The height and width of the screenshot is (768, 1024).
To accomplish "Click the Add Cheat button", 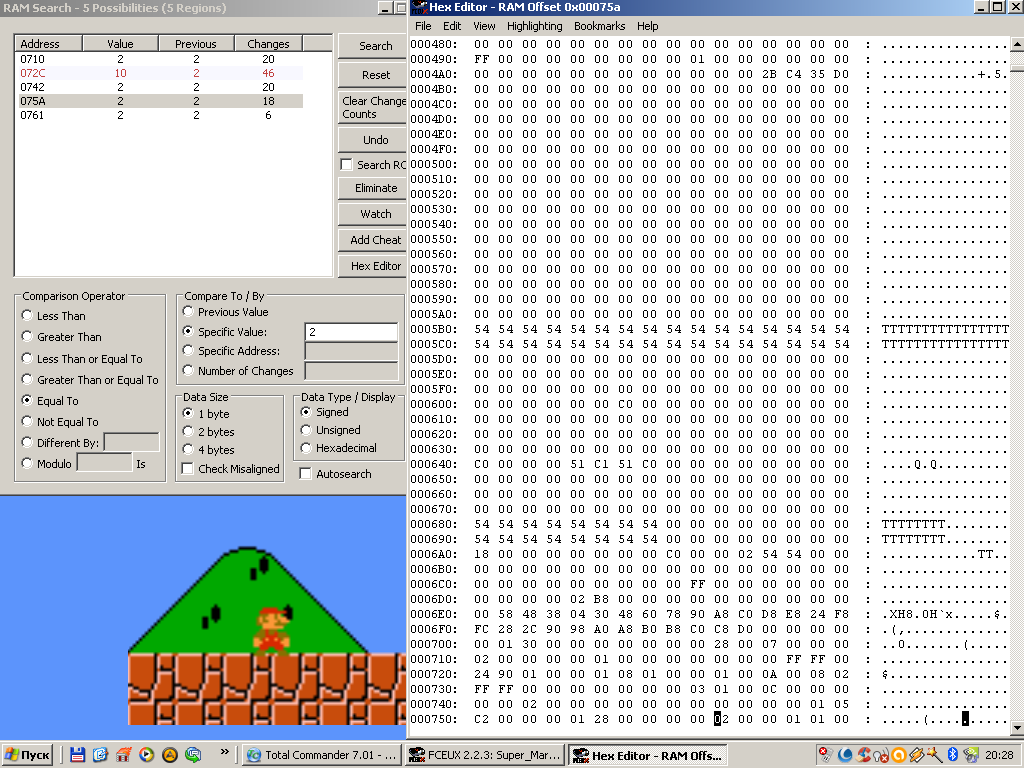I will (x=373, y=240).
